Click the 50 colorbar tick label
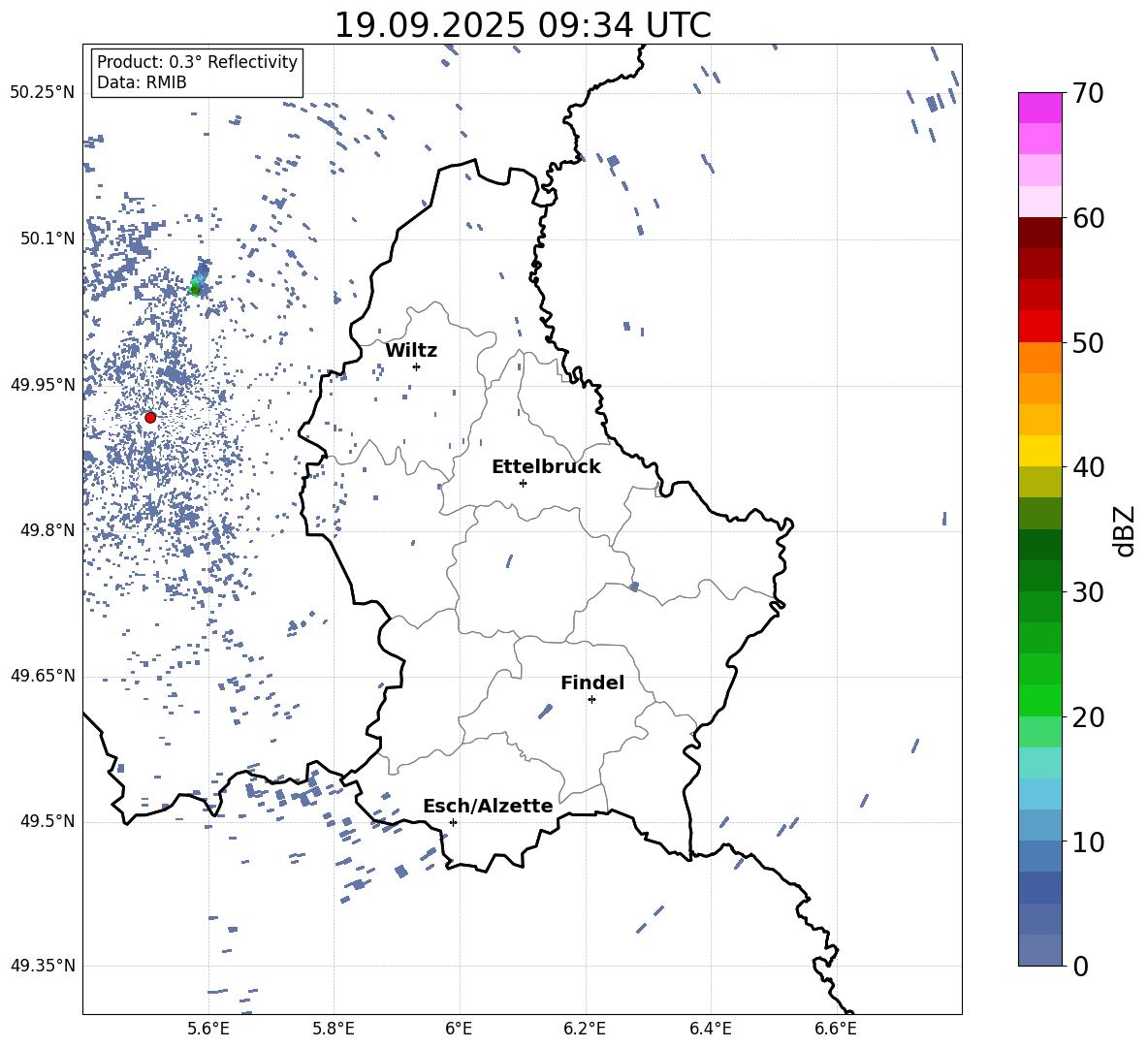1148x1048 pixels. pos(1088,342)
